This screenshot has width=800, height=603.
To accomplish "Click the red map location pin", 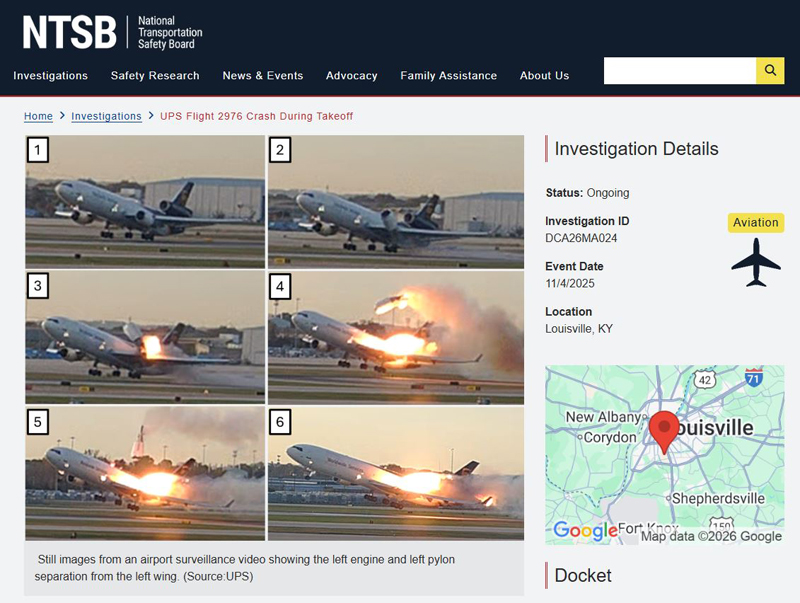I will point(664,432).
